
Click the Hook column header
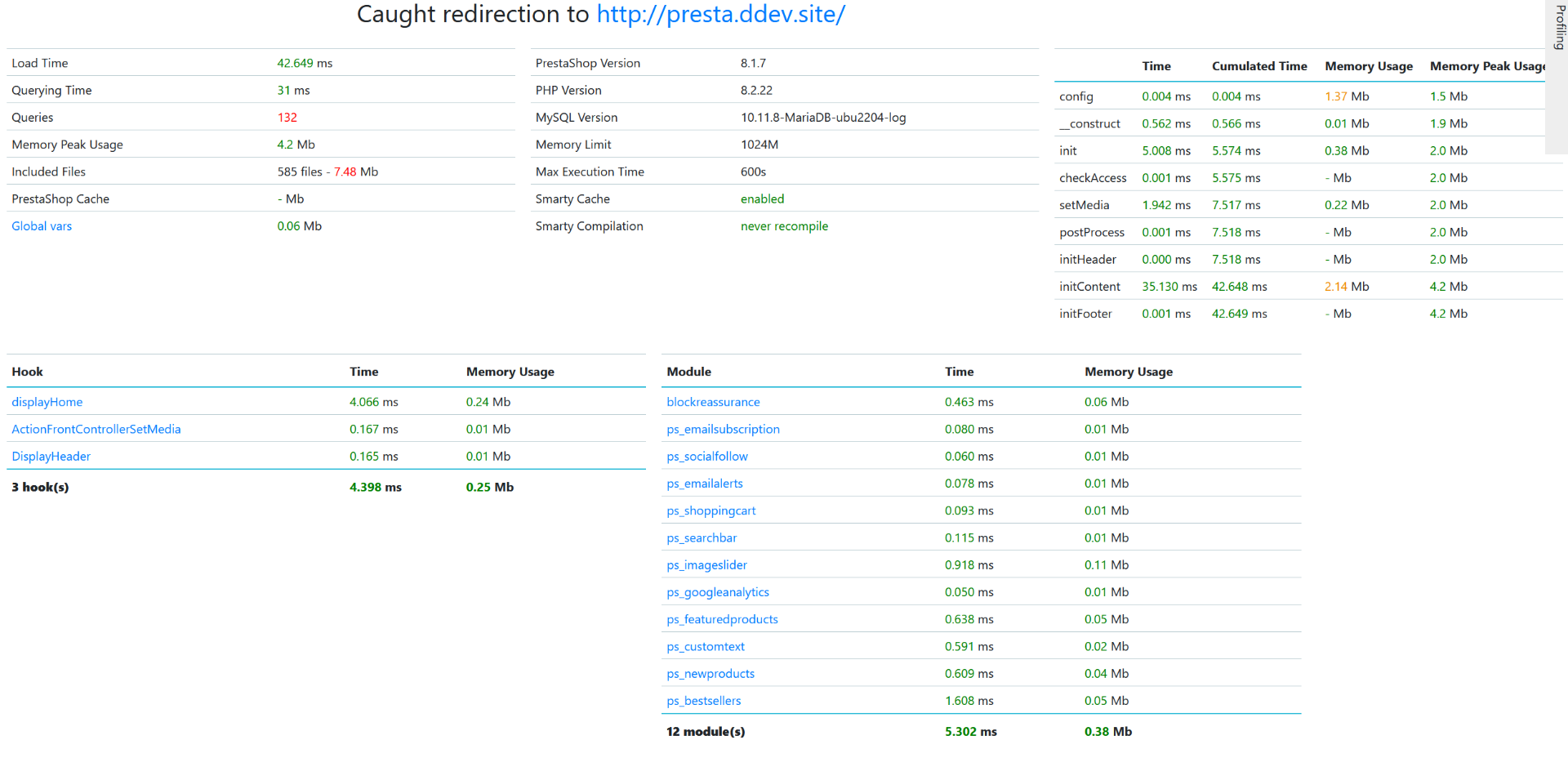pyautogui.click(x=27, y=372)
